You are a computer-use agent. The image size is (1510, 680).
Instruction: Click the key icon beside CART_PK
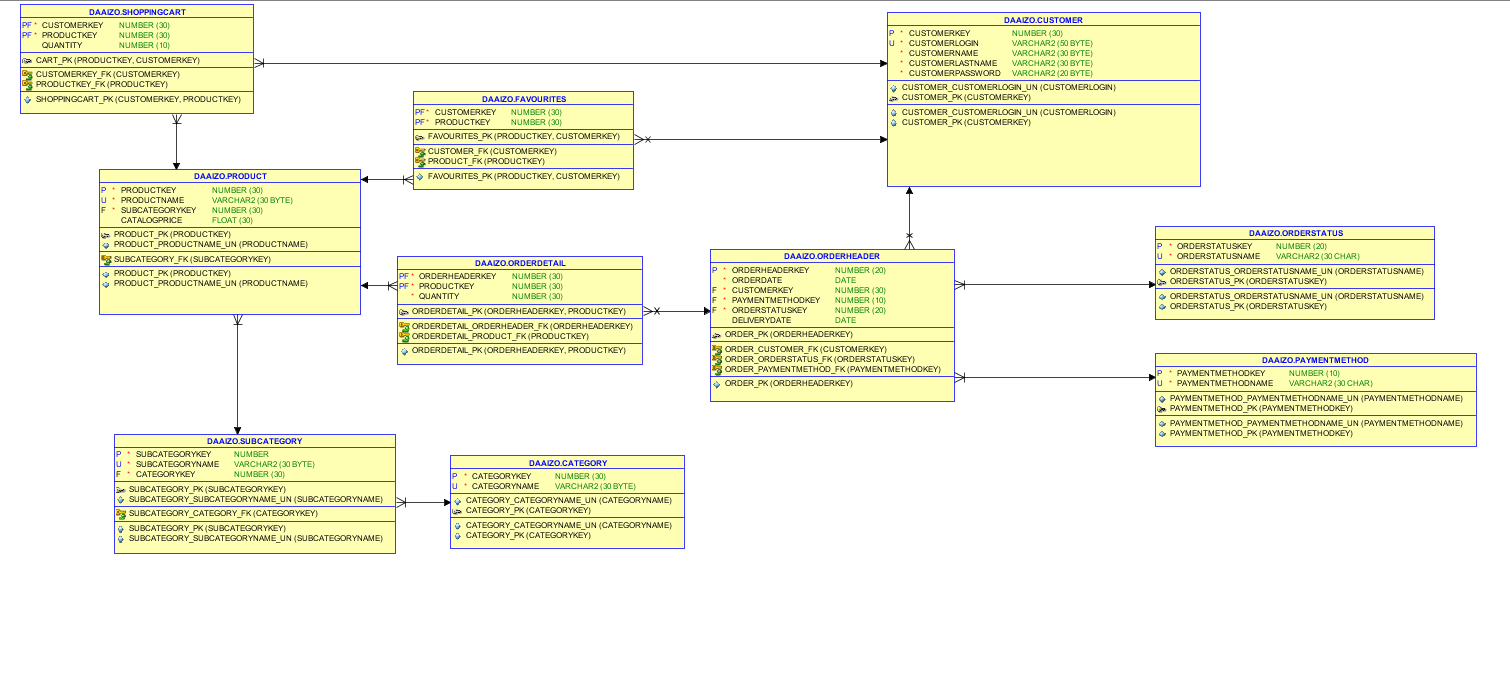pyautogui.click(x=28, y=60)
